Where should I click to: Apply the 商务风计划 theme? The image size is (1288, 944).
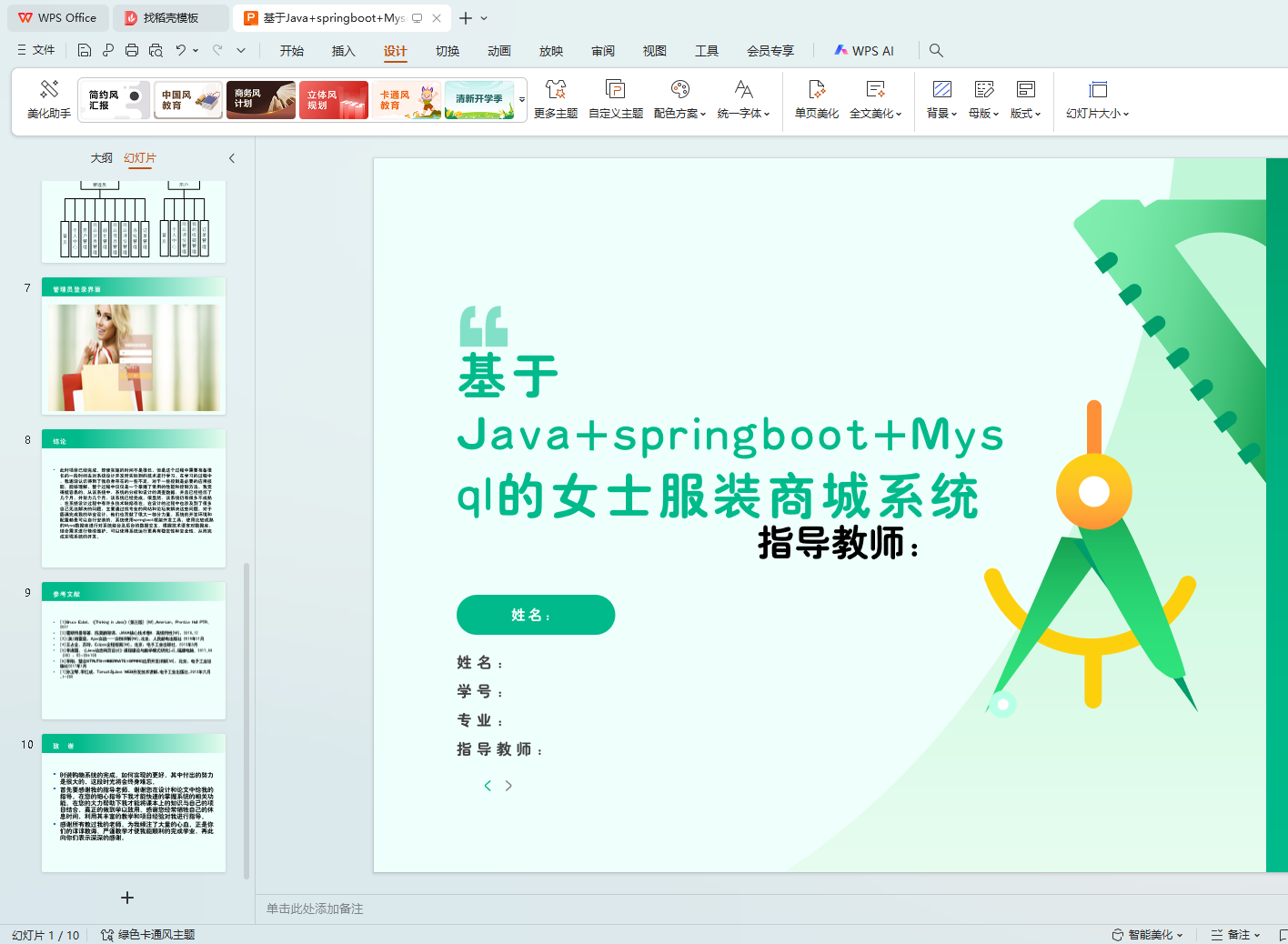(x=260, y=99)
